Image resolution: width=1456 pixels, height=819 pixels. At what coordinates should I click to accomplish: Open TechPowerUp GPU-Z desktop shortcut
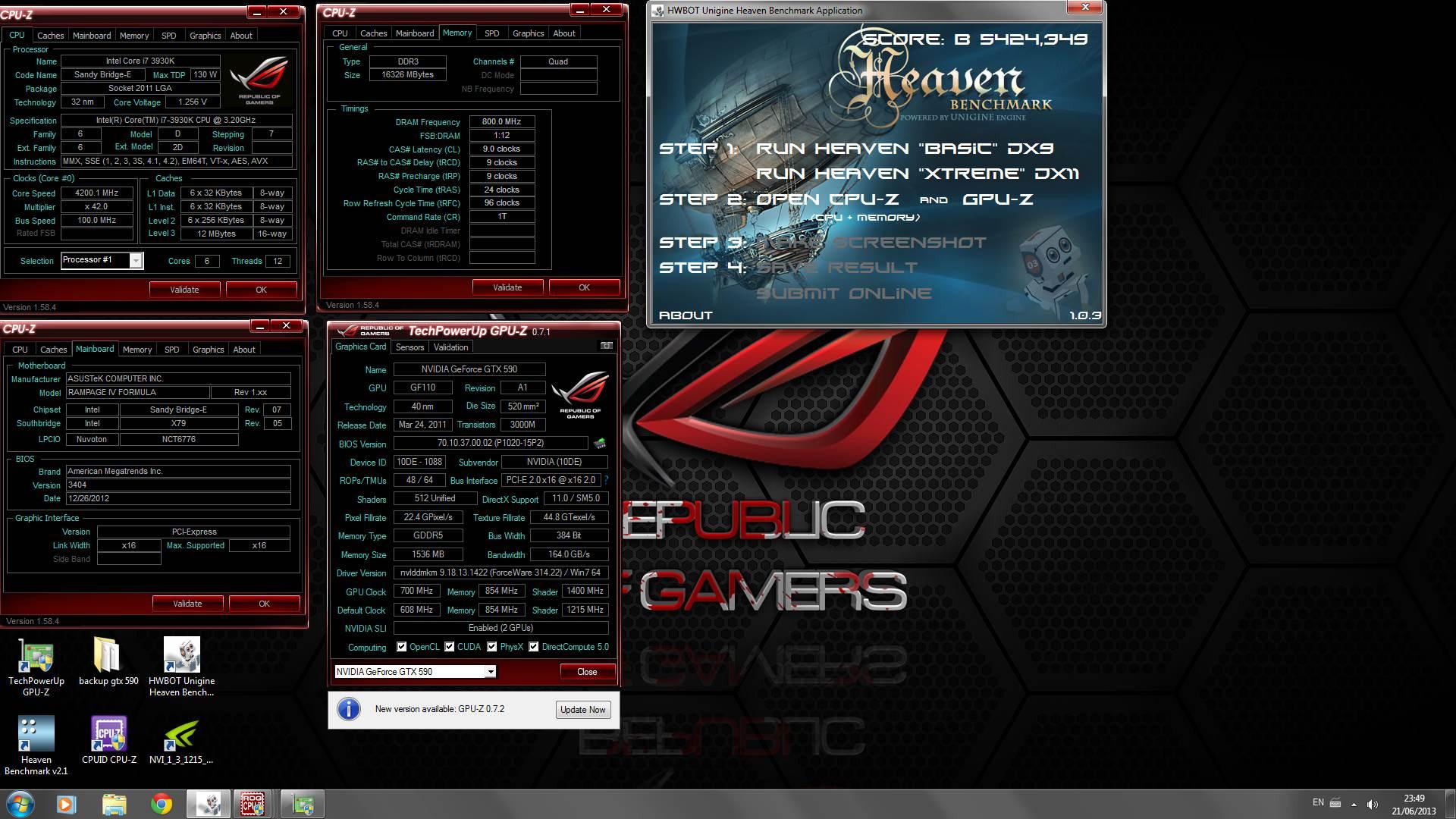point(36,667)
